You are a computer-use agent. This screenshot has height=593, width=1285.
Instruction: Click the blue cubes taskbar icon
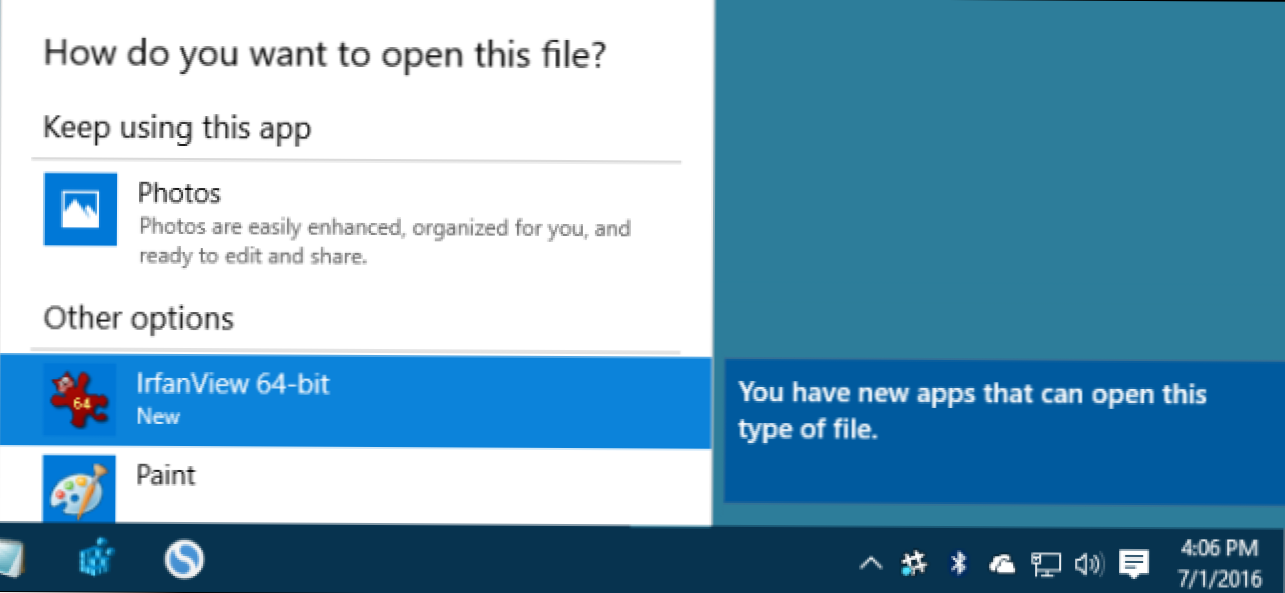[98, 560]
